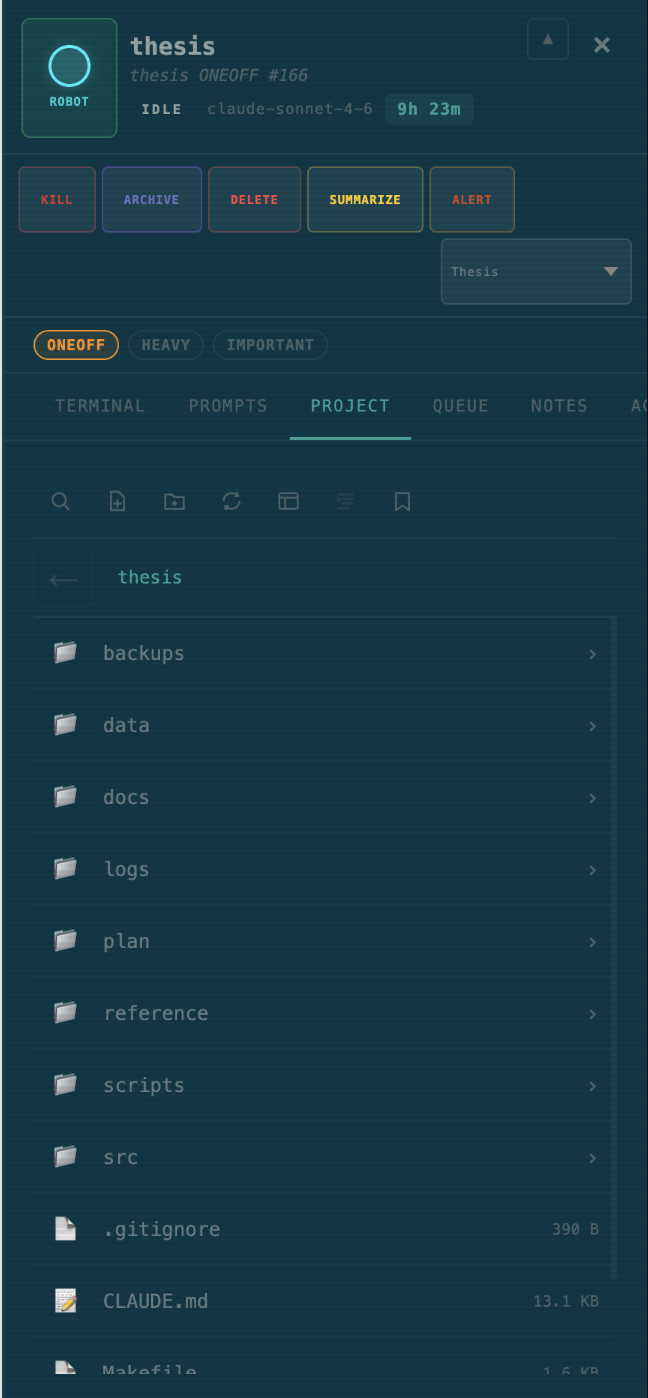Expand the src folder
The width and height of the screenshot is (648, 1398).
[120, 1157]
